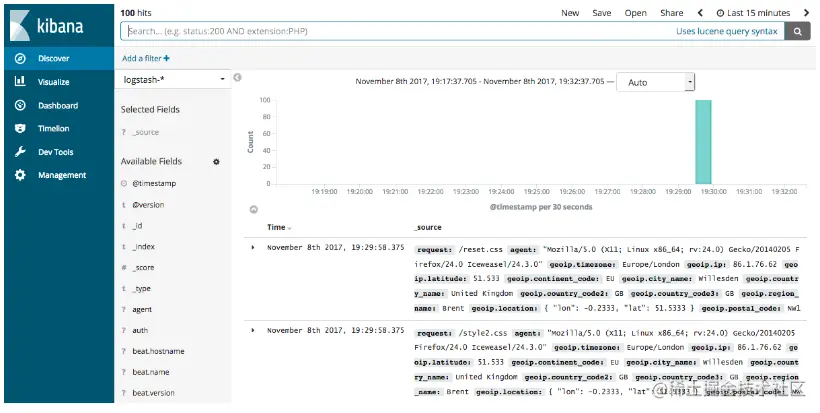Click New in top menu
Image resolution: width=820 pixels, height=413 pixels.
[x=570, y=13]
